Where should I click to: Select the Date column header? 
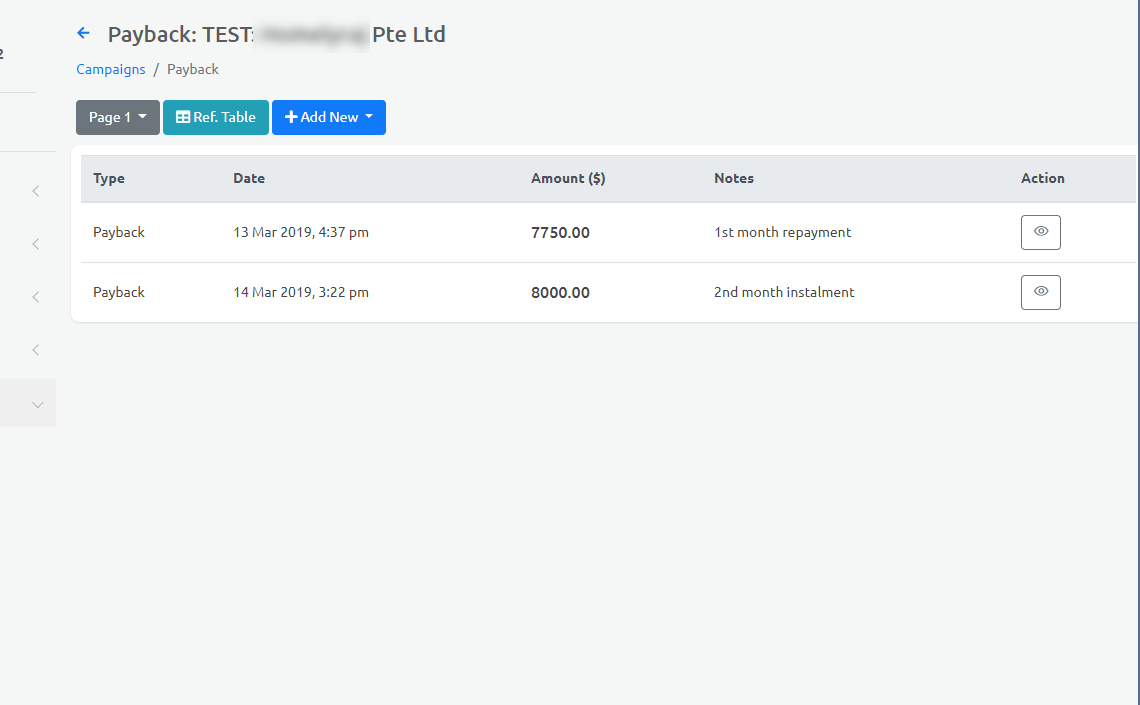point(249,178)
